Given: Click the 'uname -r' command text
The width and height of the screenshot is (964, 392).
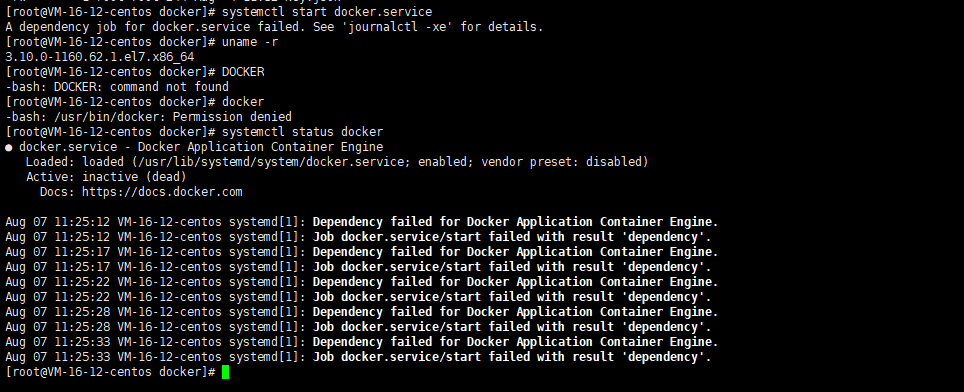Looking at the screenshot, I should point(250,42).
